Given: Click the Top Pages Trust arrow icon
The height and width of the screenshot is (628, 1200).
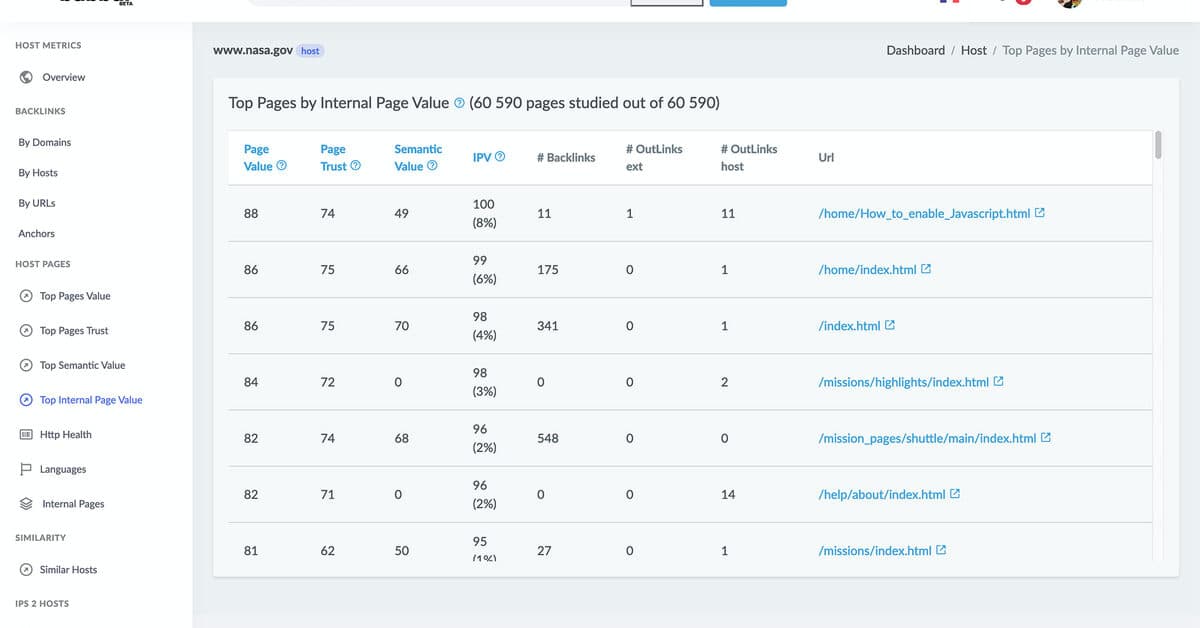Looking at the screenshot, I should click(x=26, y=331).
